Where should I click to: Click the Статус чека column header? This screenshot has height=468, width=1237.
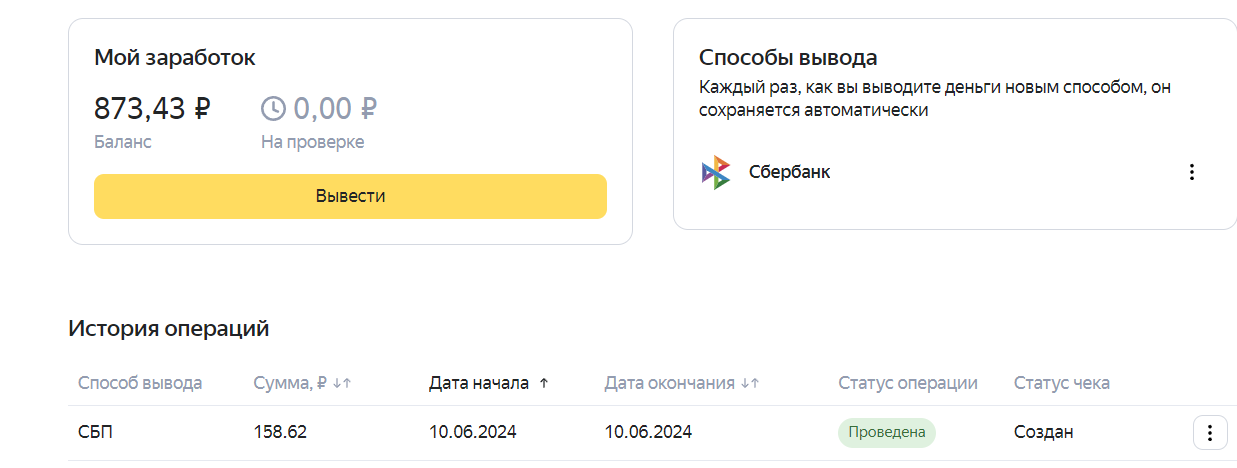pos(1061,383)
